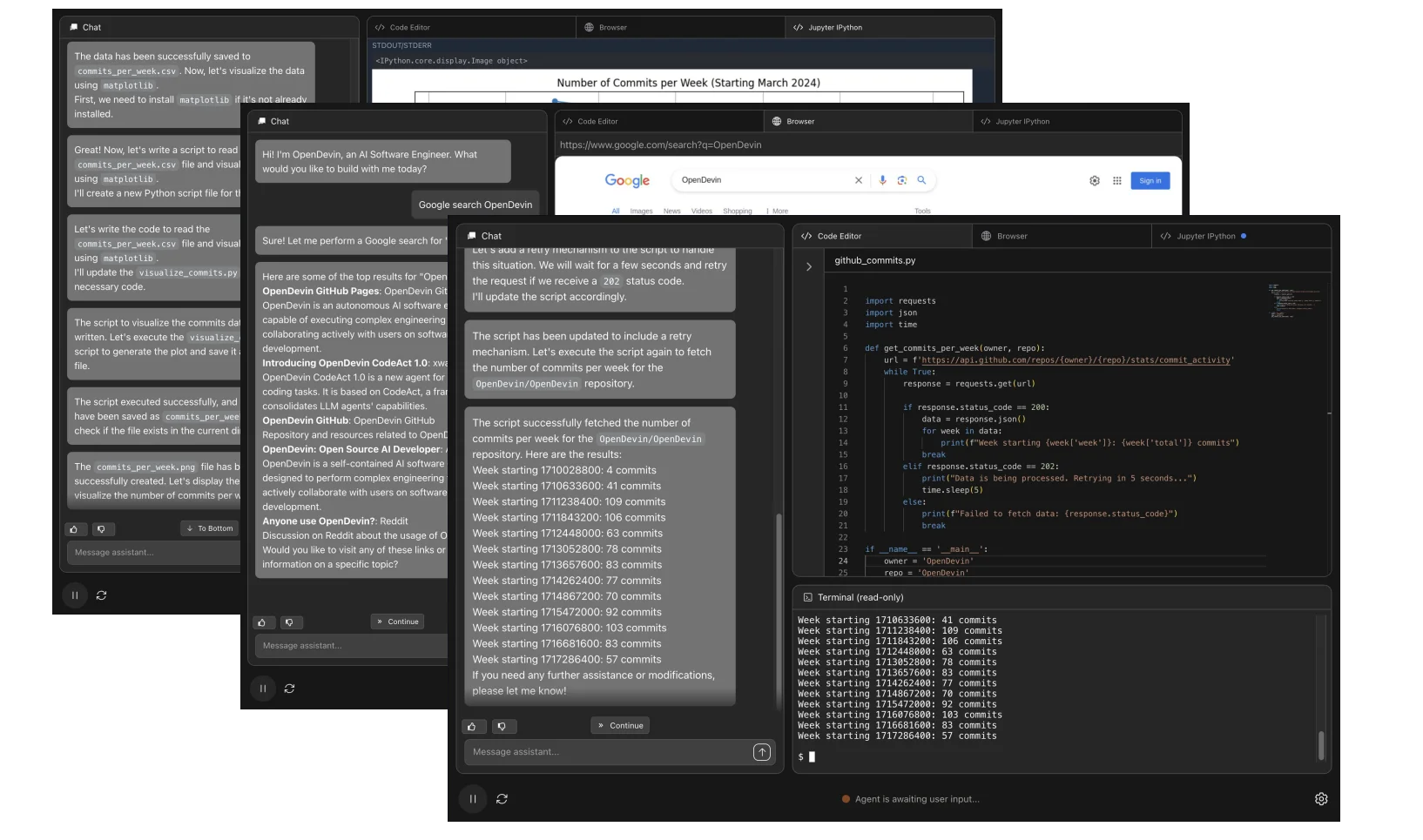Switch to Code Editor tab in back window
The height and width of the screenshot is (840, 1423).
click(471, 28)
